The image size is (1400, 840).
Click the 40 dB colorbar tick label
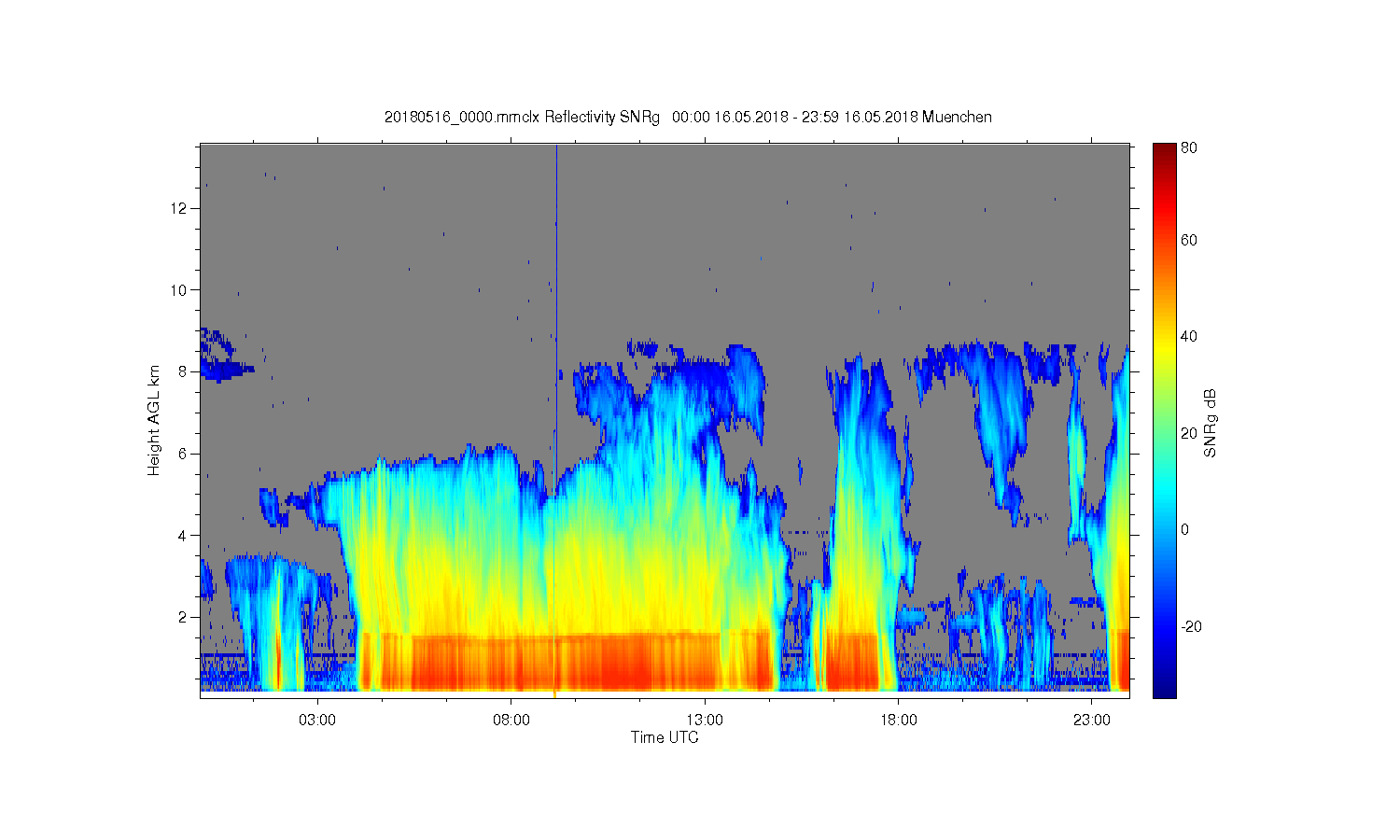1189,337
